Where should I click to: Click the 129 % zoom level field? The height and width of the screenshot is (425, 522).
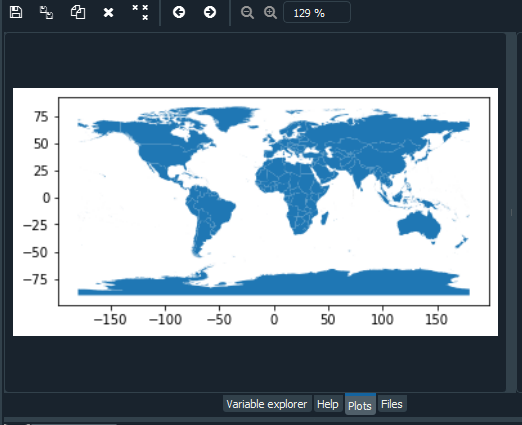tap(317, 13)
